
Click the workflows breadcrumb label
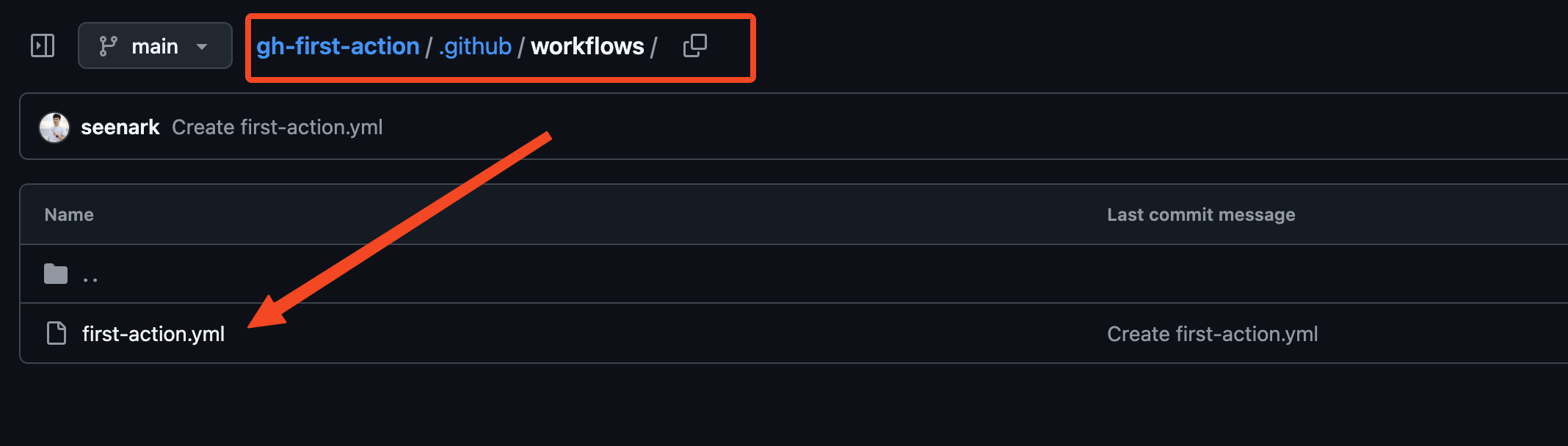pyautogui.click(x=587, y=46)
